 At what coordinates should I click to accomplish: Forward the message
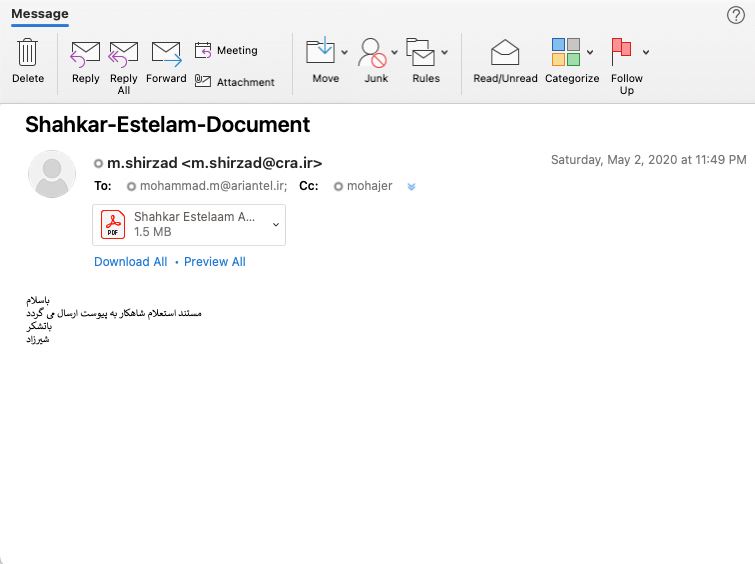(x=166, y=54)
